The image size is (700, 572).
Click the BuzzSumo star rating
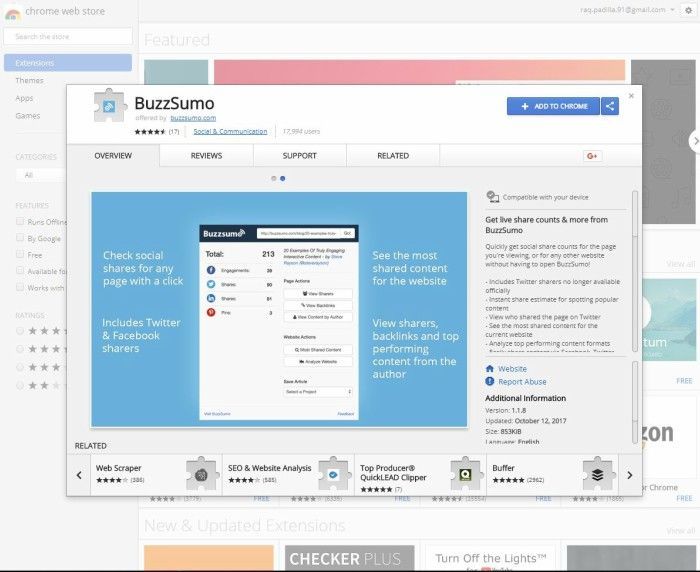click(x=150, y=132)
